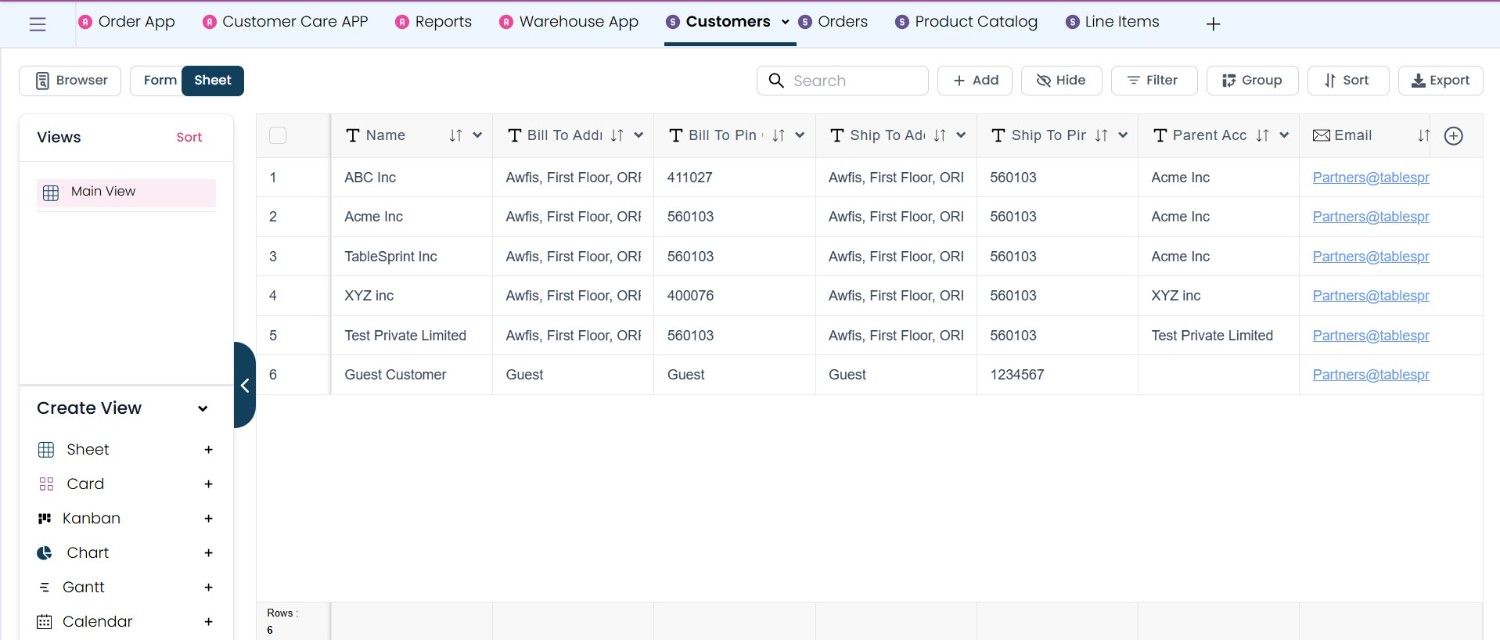Add a Chart view with plus icon
1500x640 pixels.
coord(209,553)
